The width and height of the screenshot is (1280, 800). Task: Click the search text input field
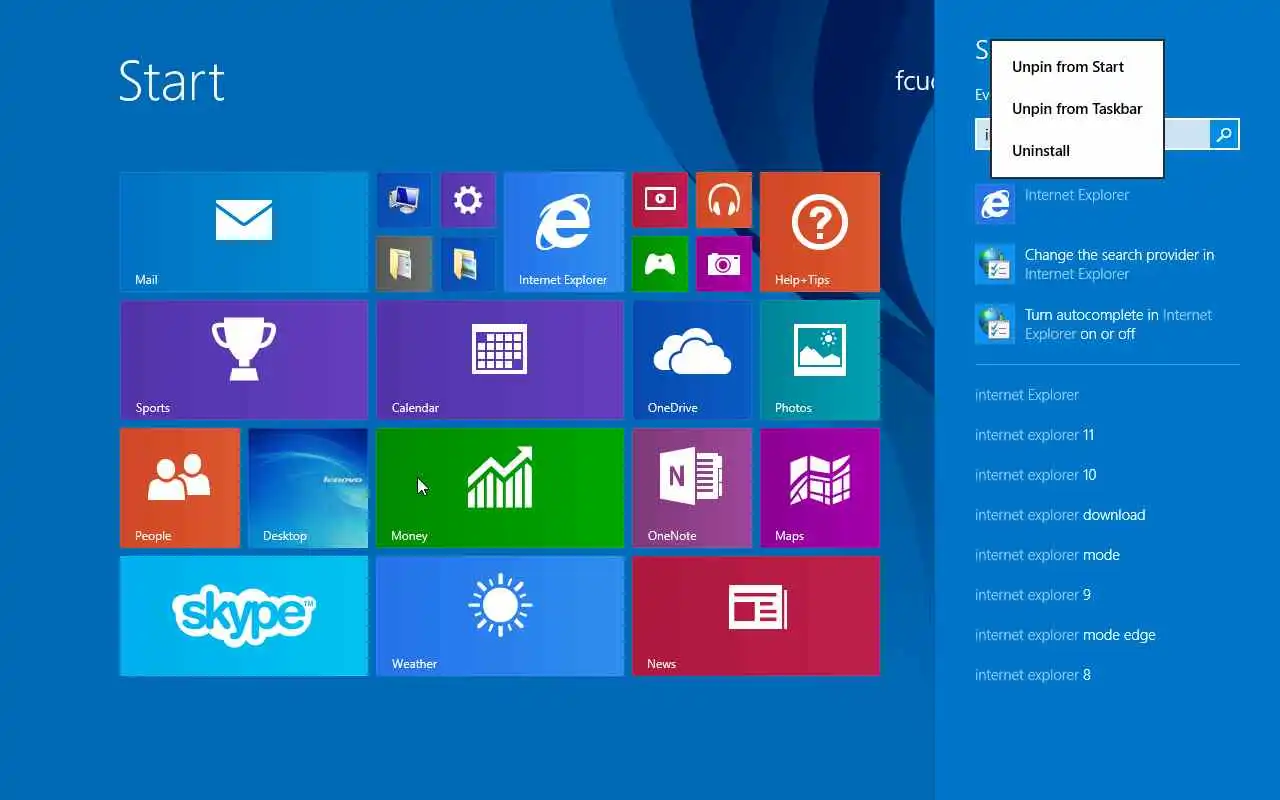coord(1092,134)
